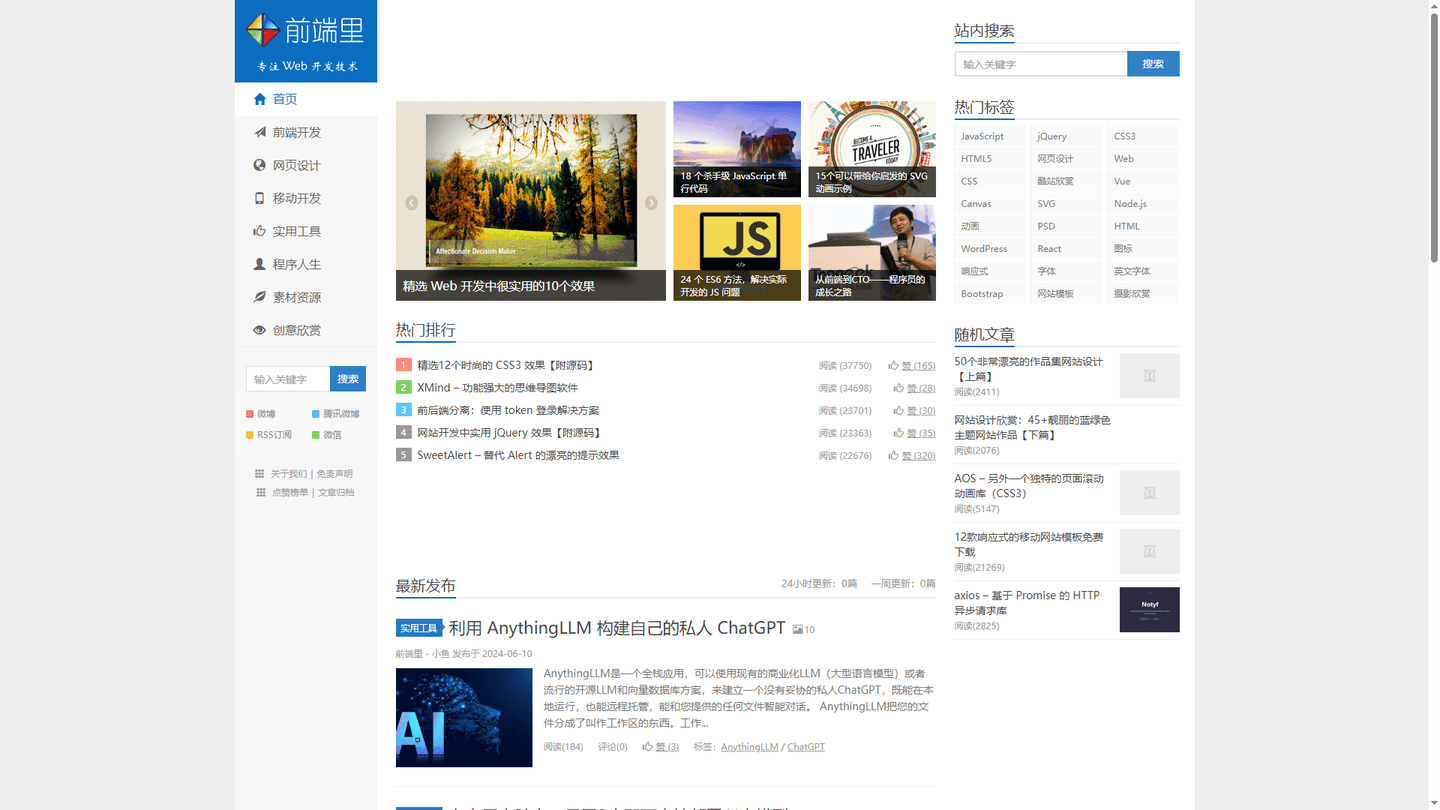Image resolution: width=1440 pixels, height=810 pixels.
Task: Open the 精选 Web 开发中很实用的10个效果 slide
Action: pos(531,201)
